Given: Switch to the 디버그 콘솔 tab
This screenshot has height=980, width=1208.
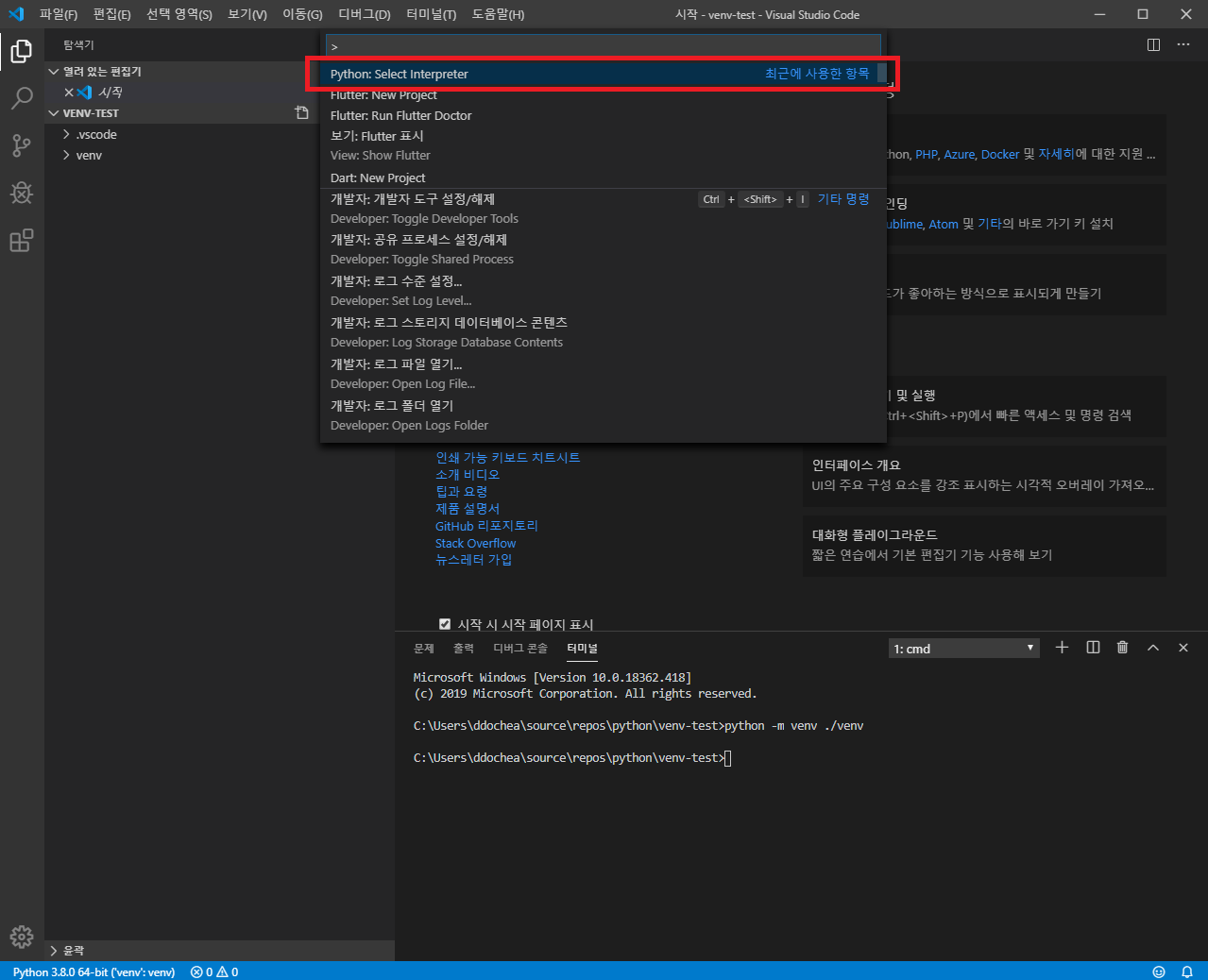Looking at the screenshot, I should (520, 649).
